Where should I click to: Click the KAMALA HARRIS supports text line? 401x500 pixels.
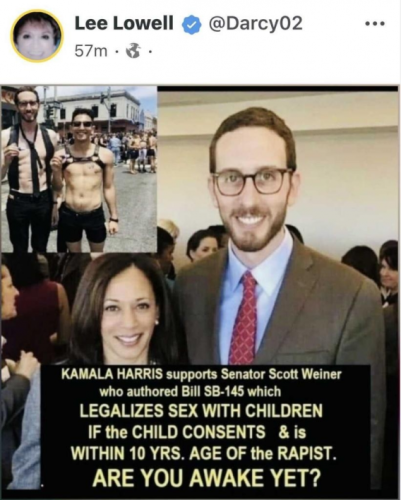click(x=201, y=374)
